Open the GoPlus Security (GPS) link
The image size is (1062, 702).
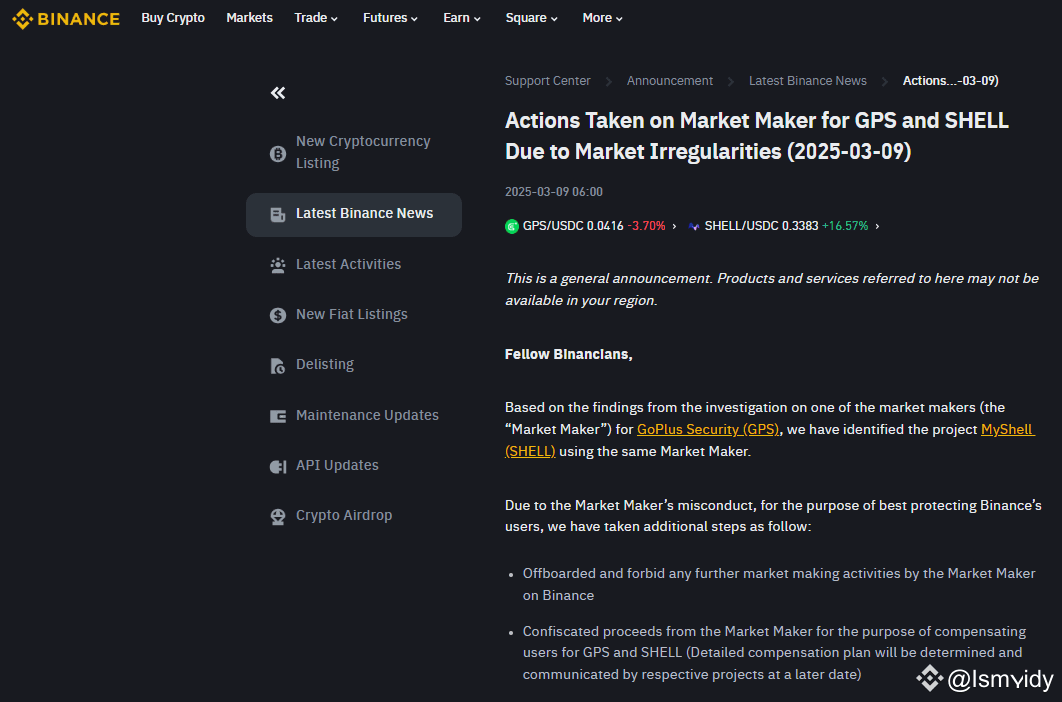pos(707,429)
